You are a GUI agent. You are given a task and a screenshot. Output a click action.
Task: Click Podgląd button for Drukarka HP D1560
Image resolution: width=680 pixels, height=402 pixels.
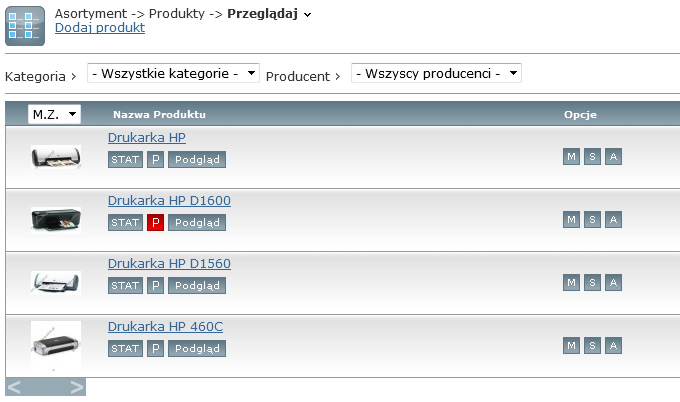197,285
